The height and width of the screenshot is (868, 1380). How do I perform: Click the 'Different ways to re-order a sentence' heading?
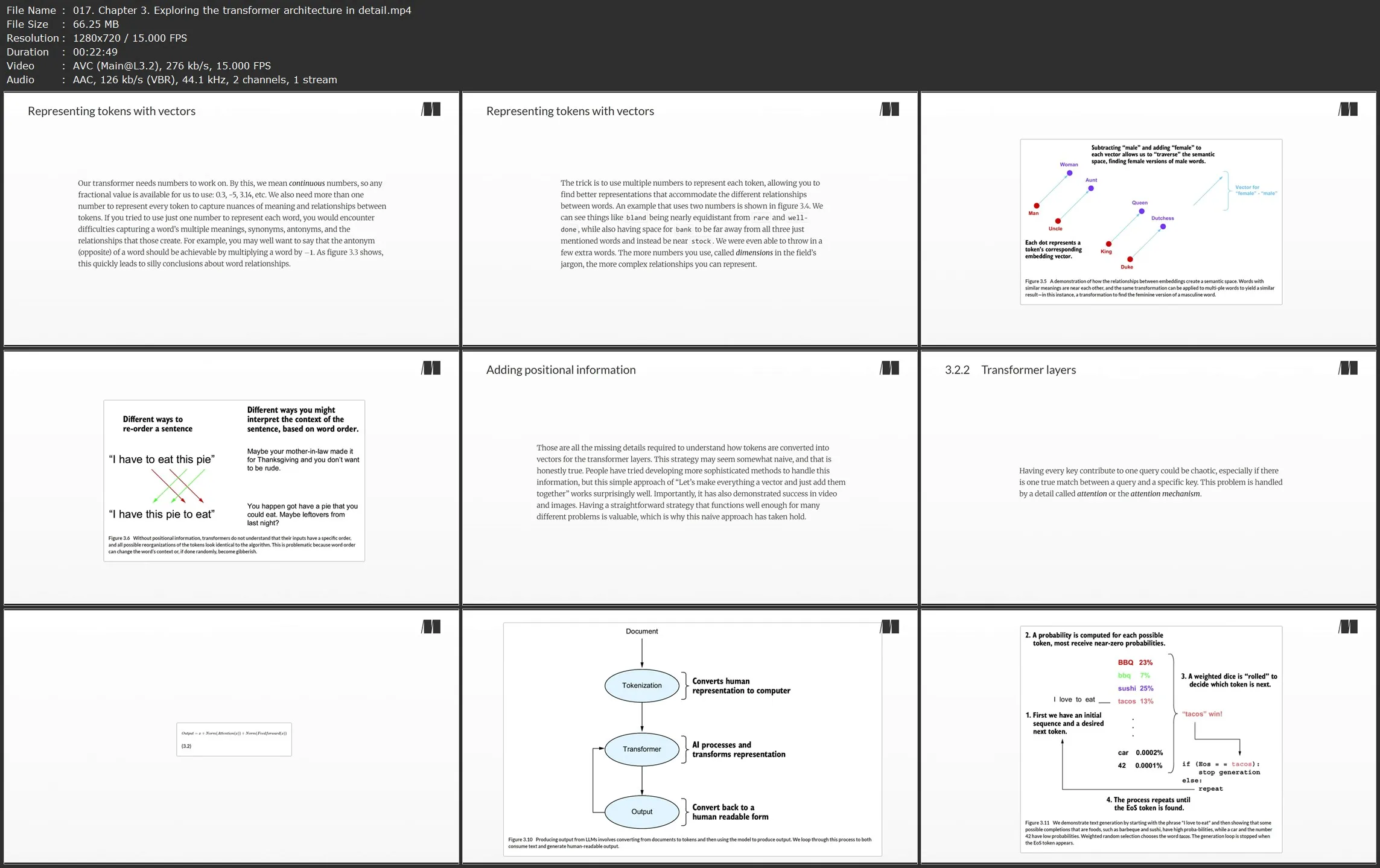point(157,424)
